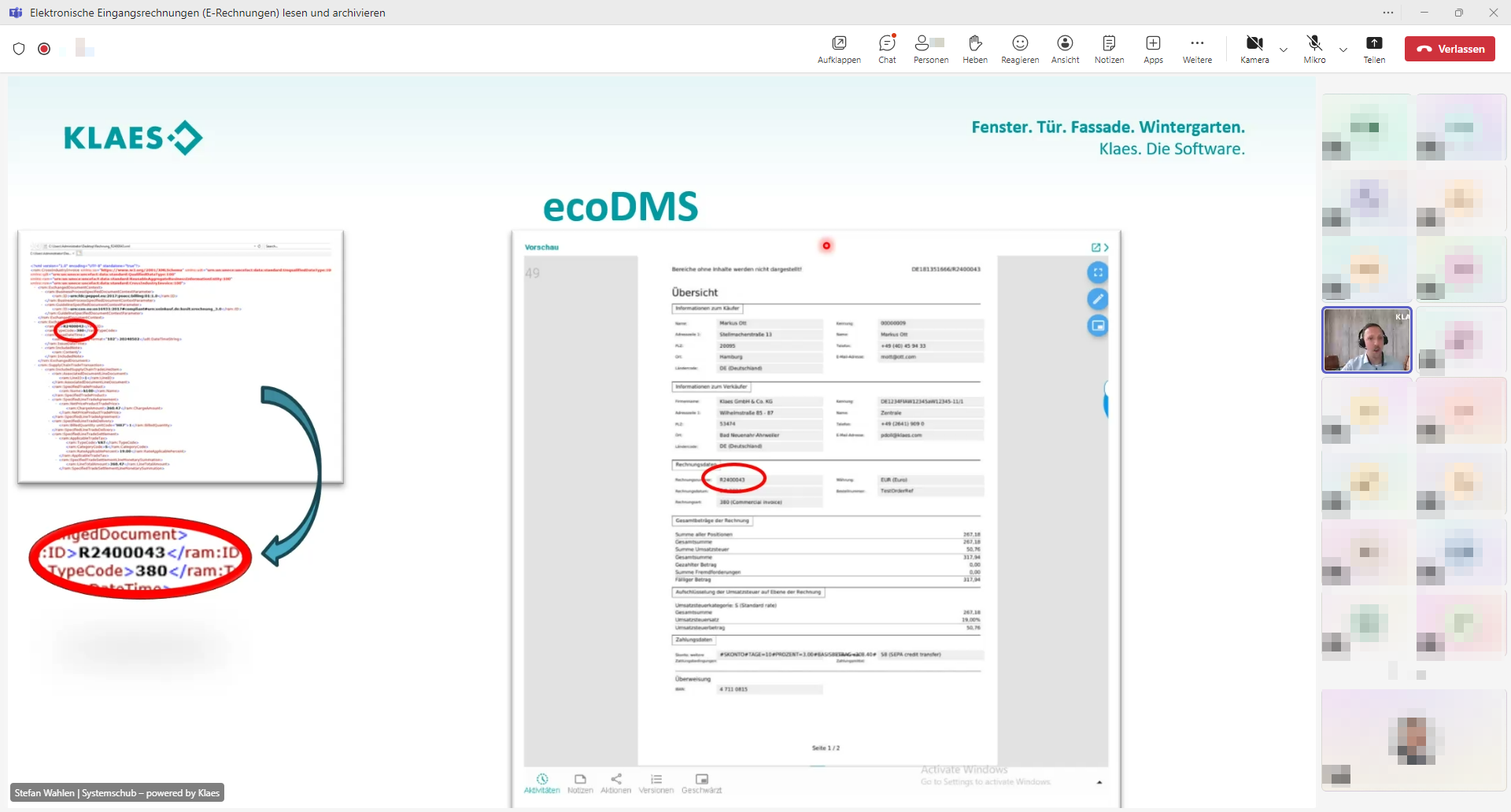Unmute the Mikro microphone
Screen dimensions: 1511x812
tap(1314, 49)
